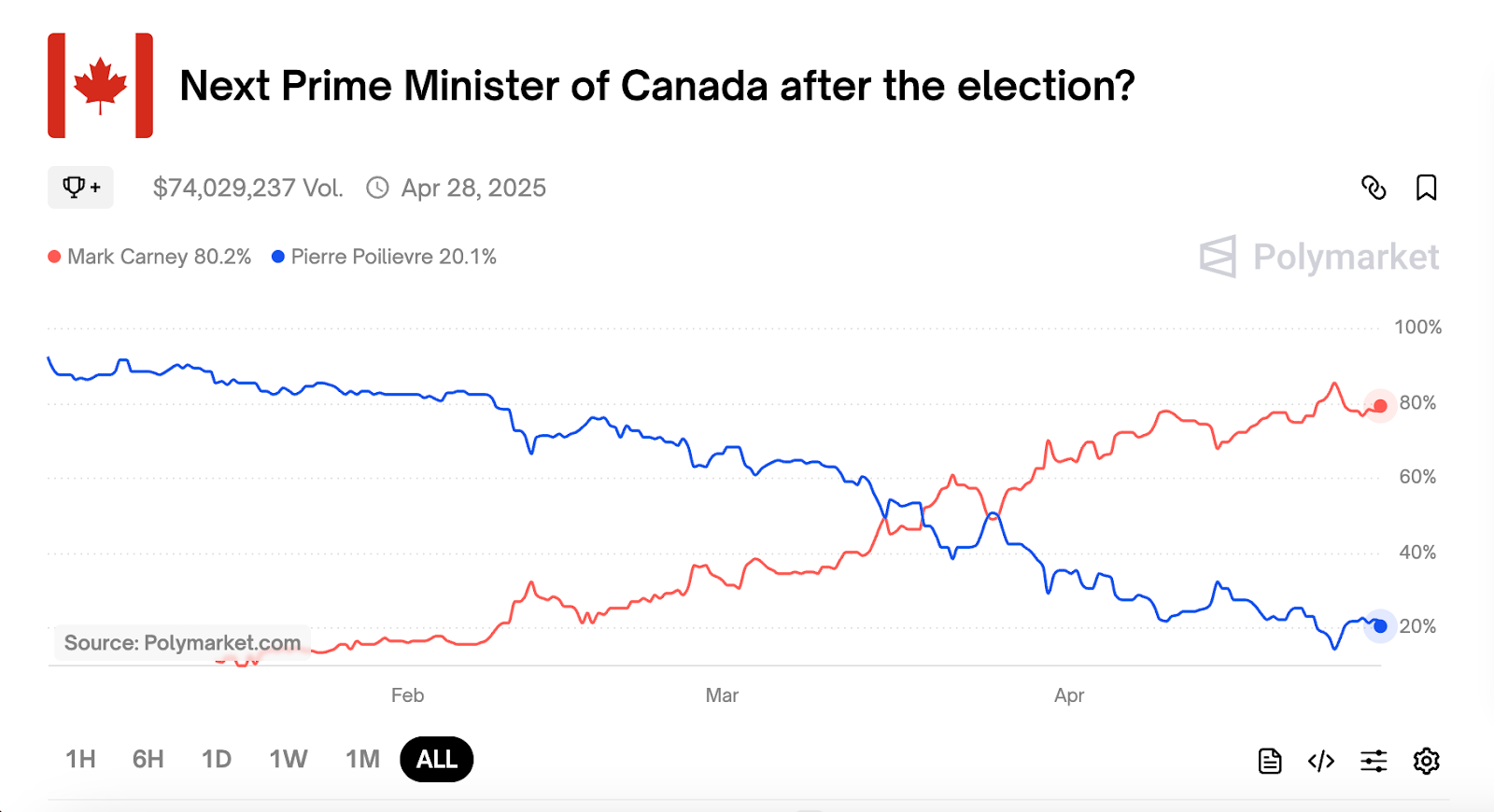
Task: Click the embed code icon
Action: coord(1321,761)
